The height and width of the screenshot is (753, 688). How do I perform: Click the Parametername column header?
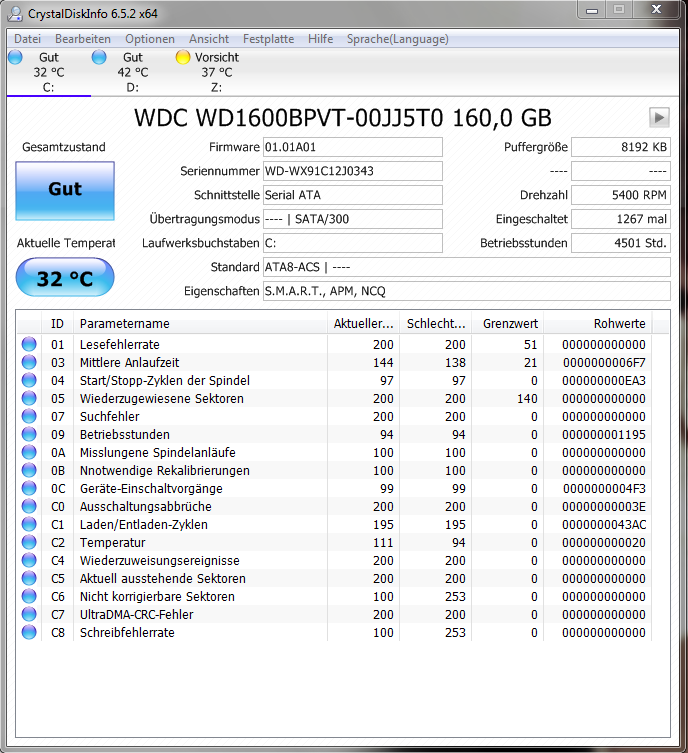[x=200, y=324]
